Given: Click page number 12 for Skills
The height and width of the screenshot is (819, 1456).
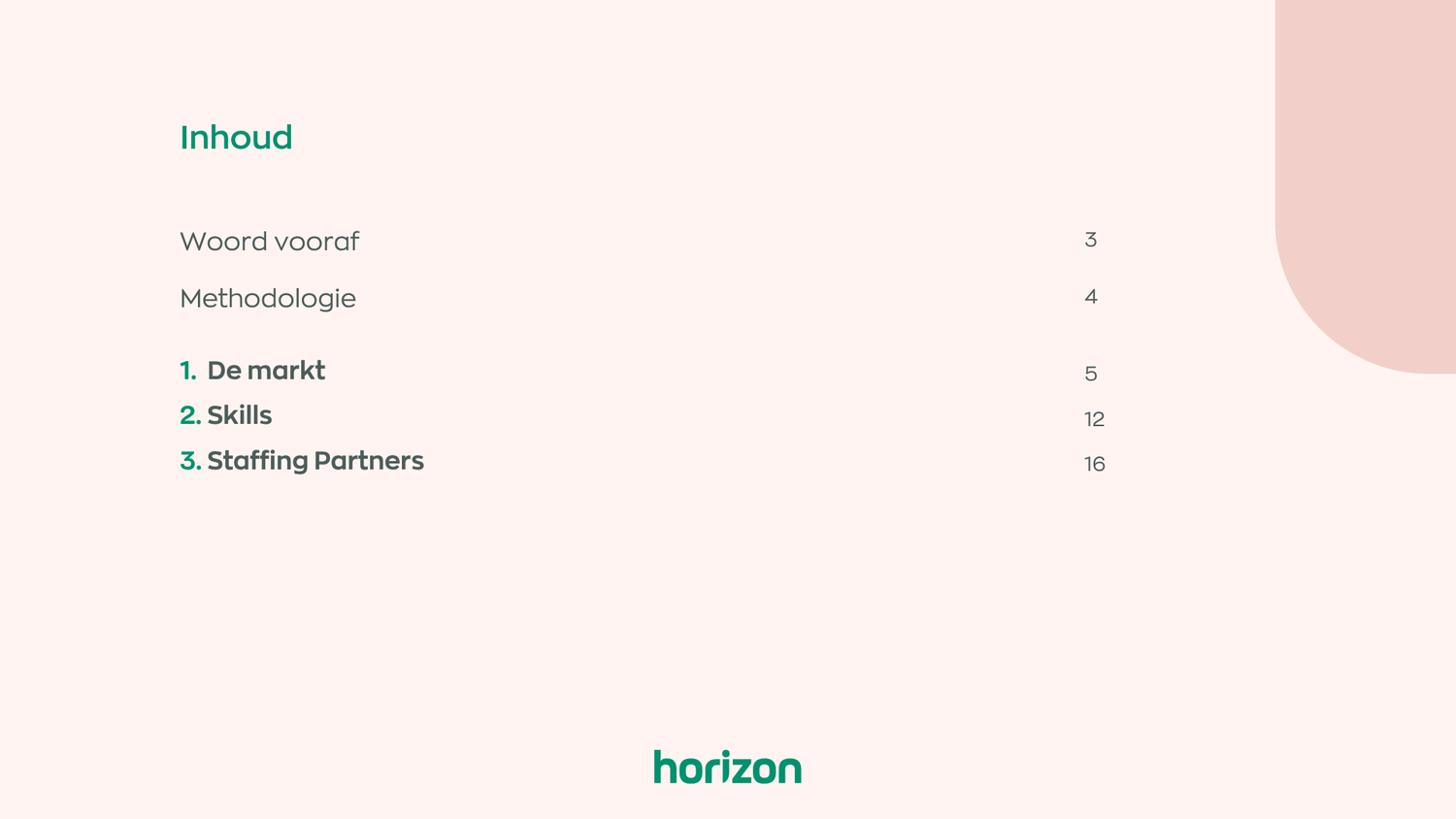Looking at the screenshot, I should pos(1094,419).
